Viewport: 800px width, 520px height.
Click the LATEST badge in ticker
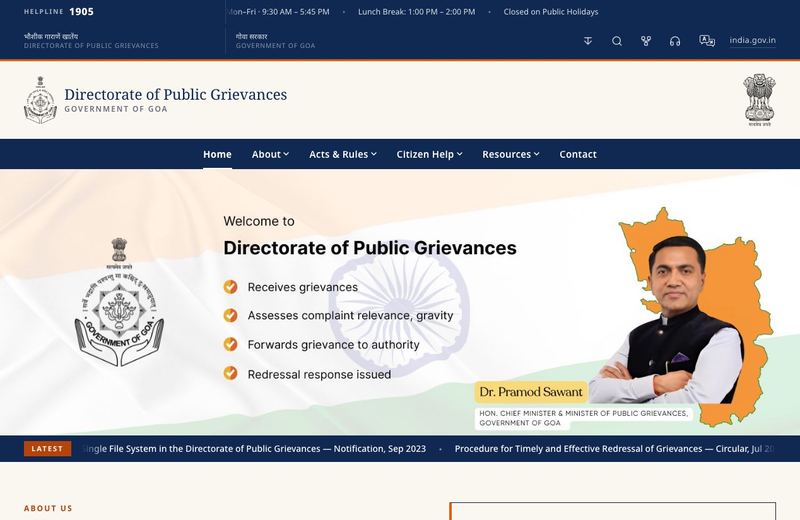click(x=47, y=449)
